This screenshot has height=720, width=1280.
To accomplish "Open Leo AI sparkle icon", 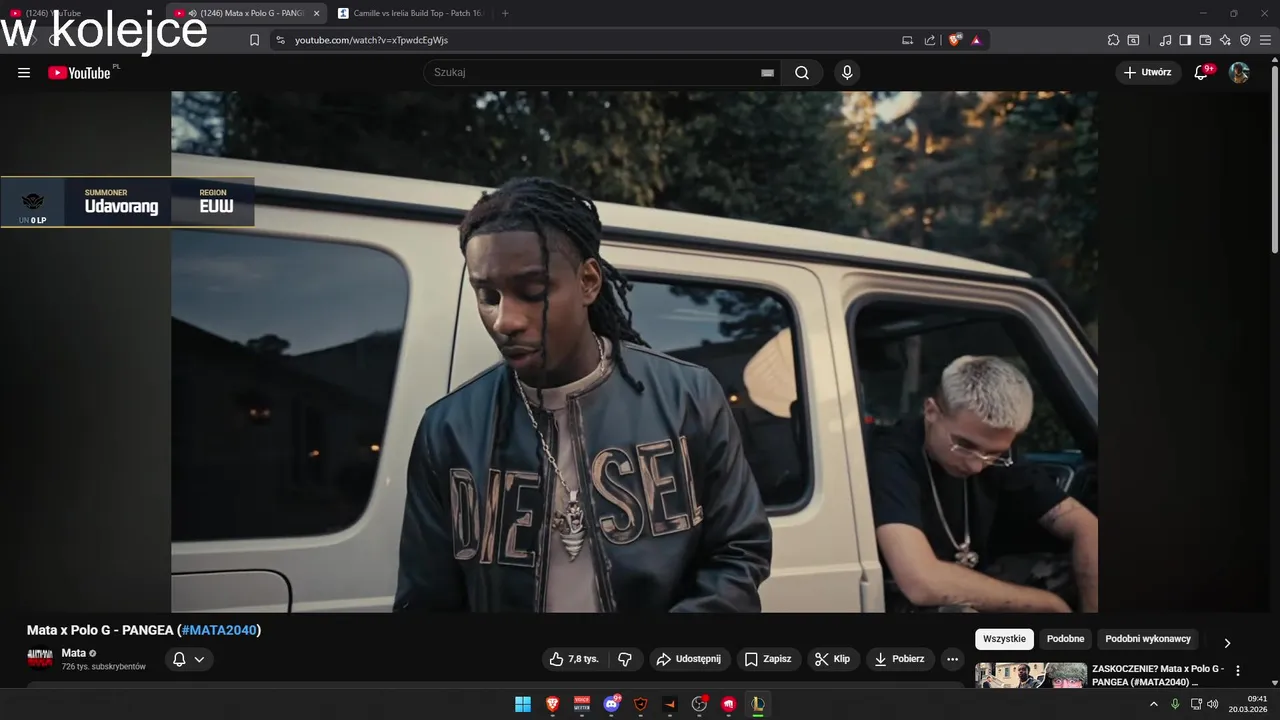I will coord(1225,40).
